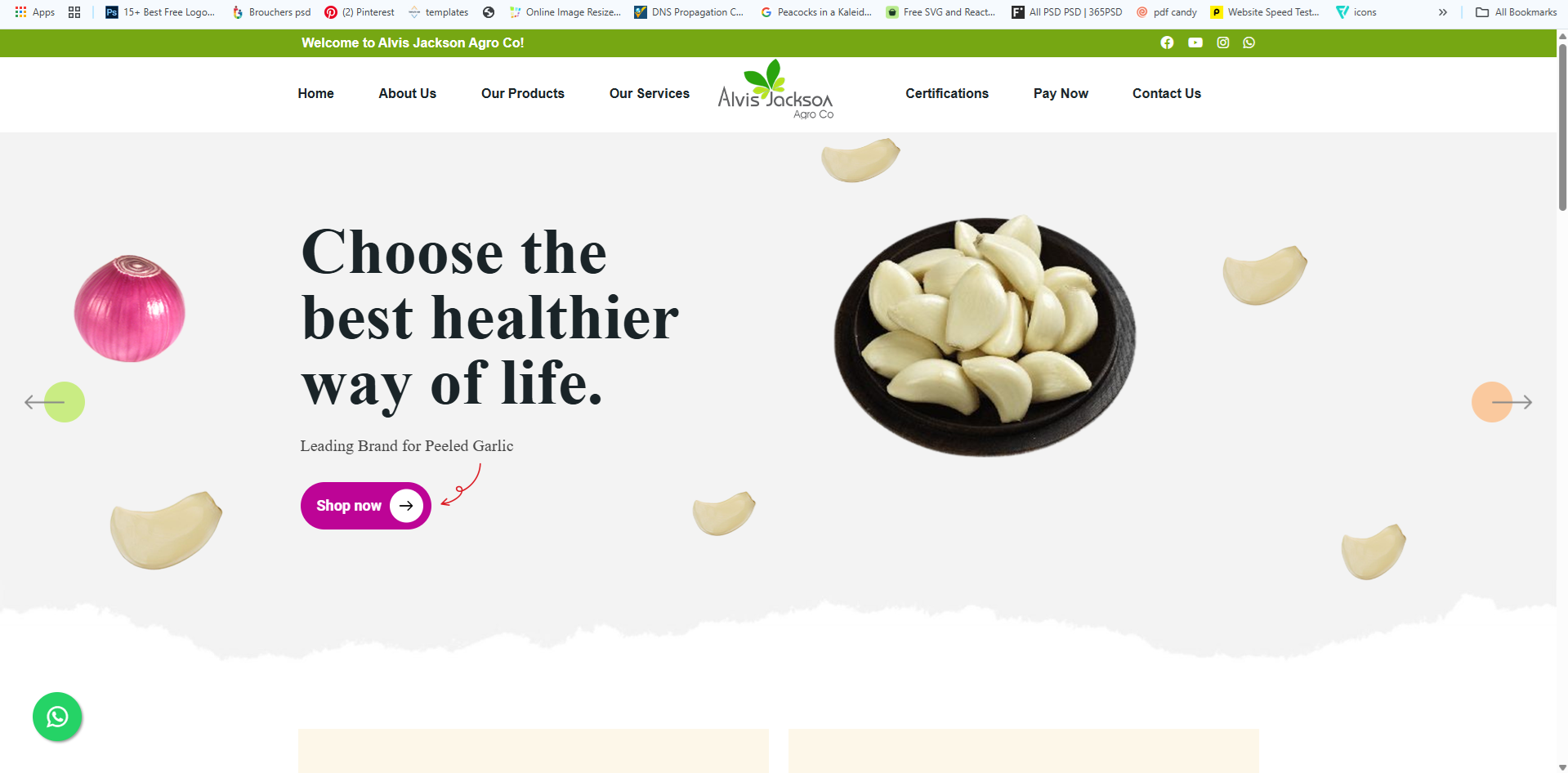Open the About Us menu item
1568x773 pixels.
tap(407, 93)
